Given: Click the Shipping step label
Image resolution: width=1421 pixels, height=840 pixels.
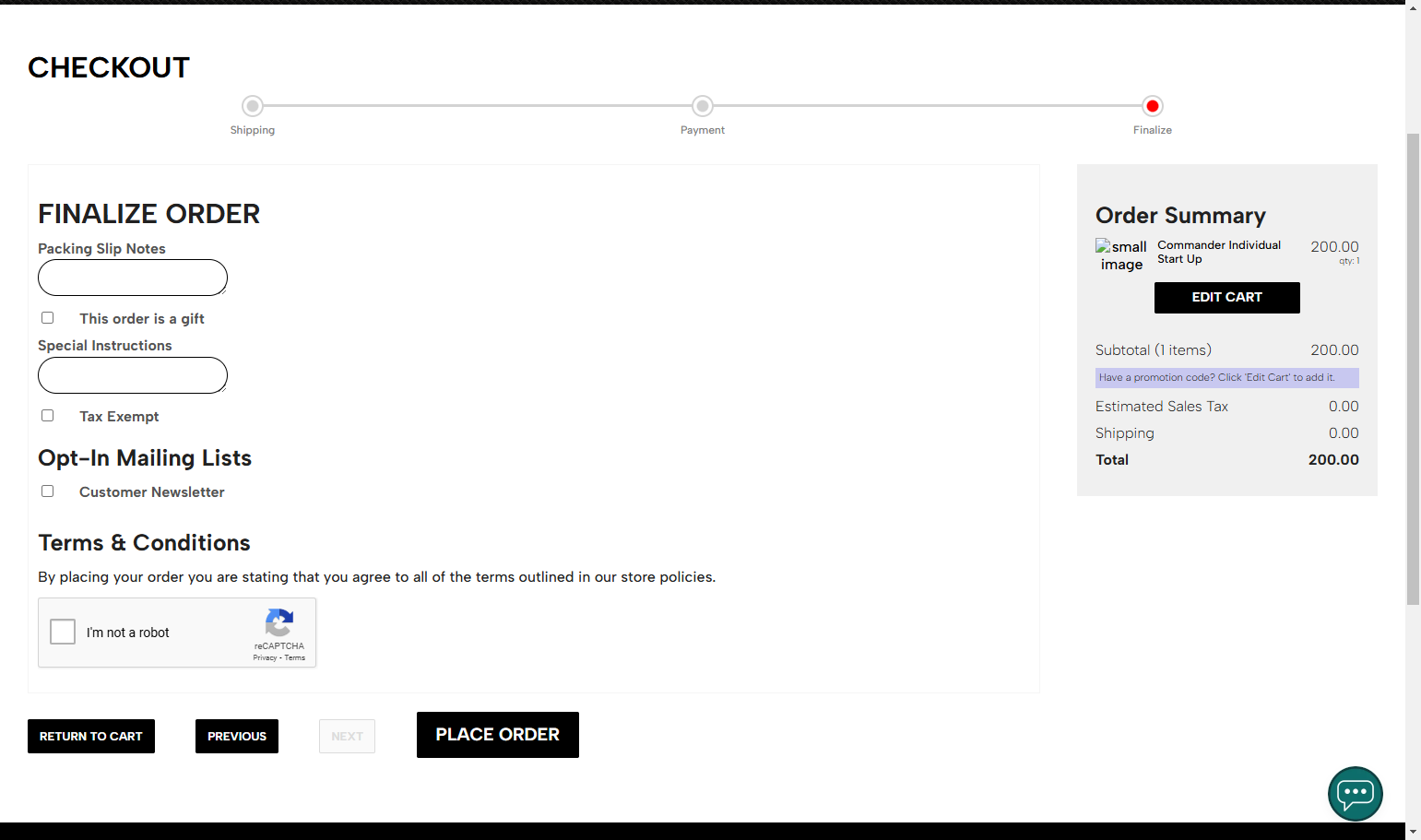Looking at the screenshot, I should (x=253, y=130).
